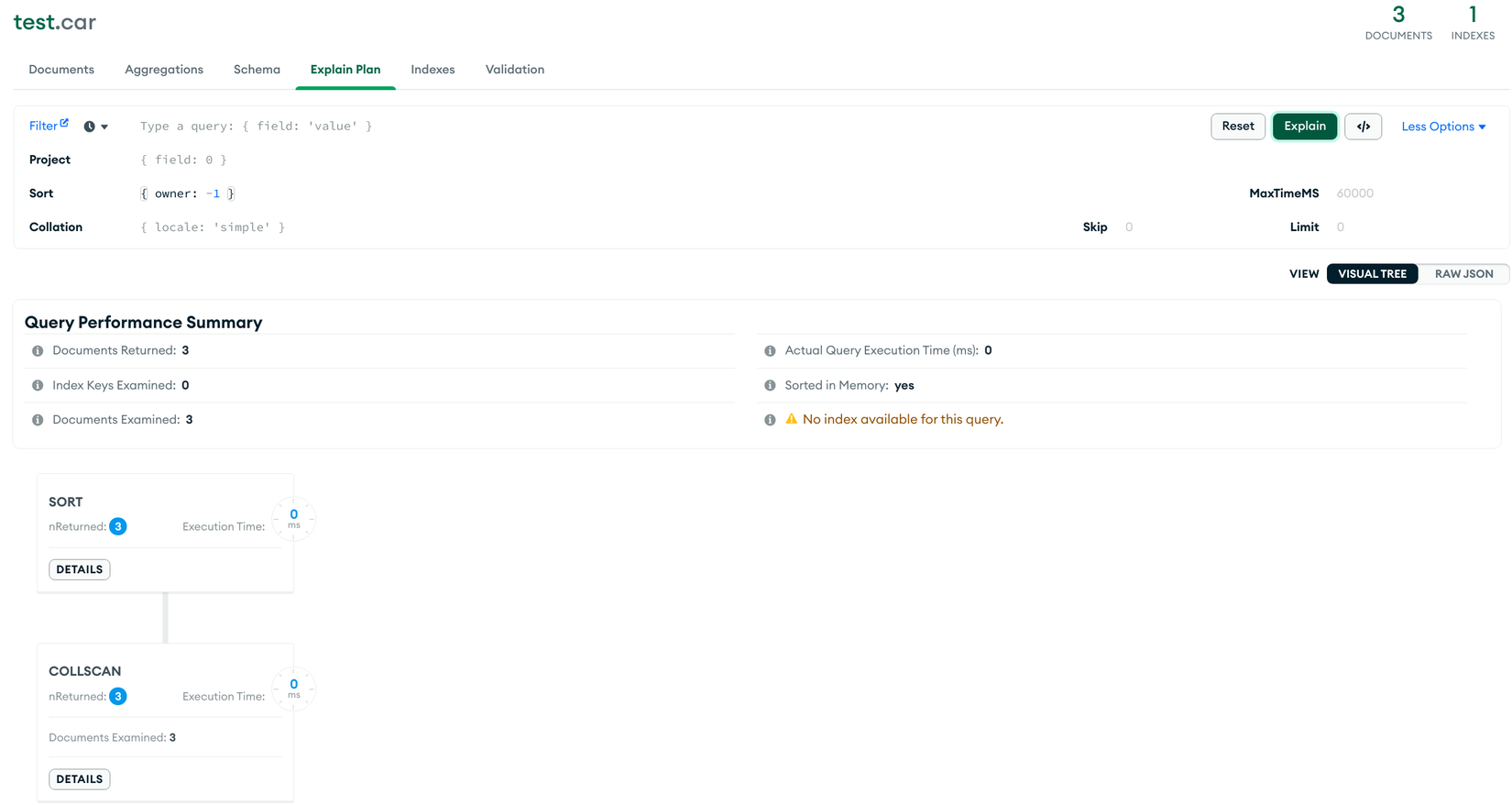
Task: Click the warning triangle icon for no index
Action: tap(792, 419)
